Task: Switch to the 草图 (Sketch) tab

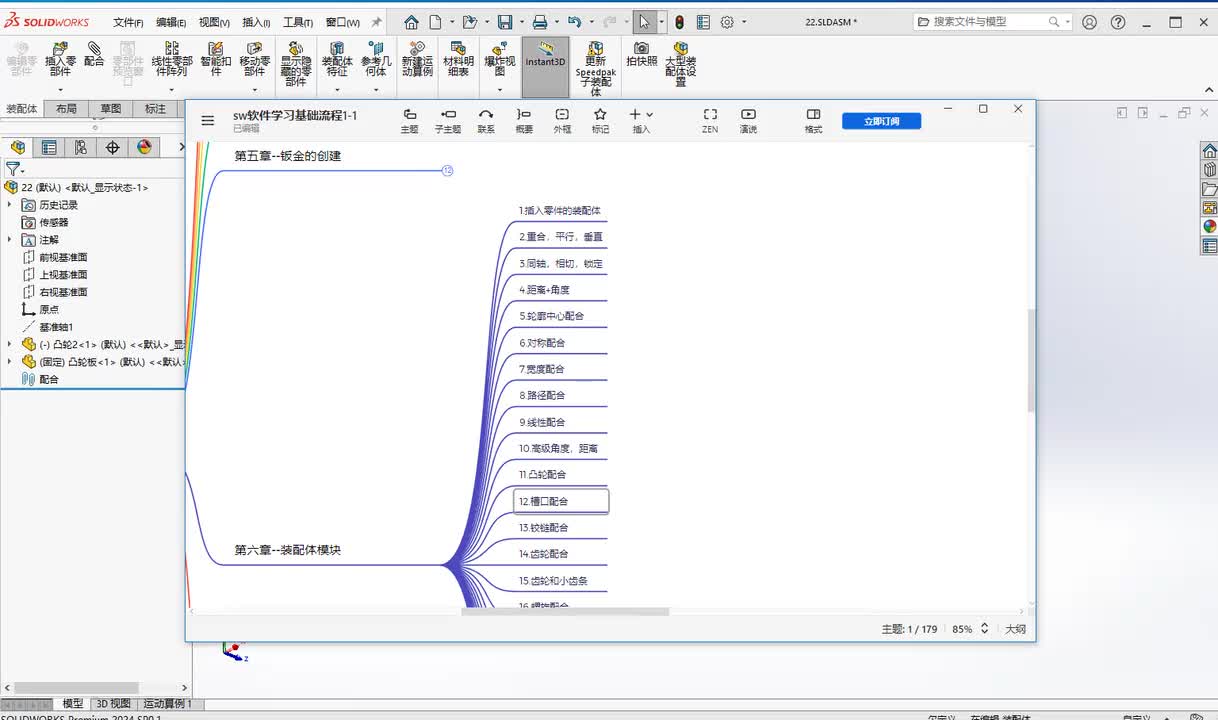Action: (x=110, y=109)
